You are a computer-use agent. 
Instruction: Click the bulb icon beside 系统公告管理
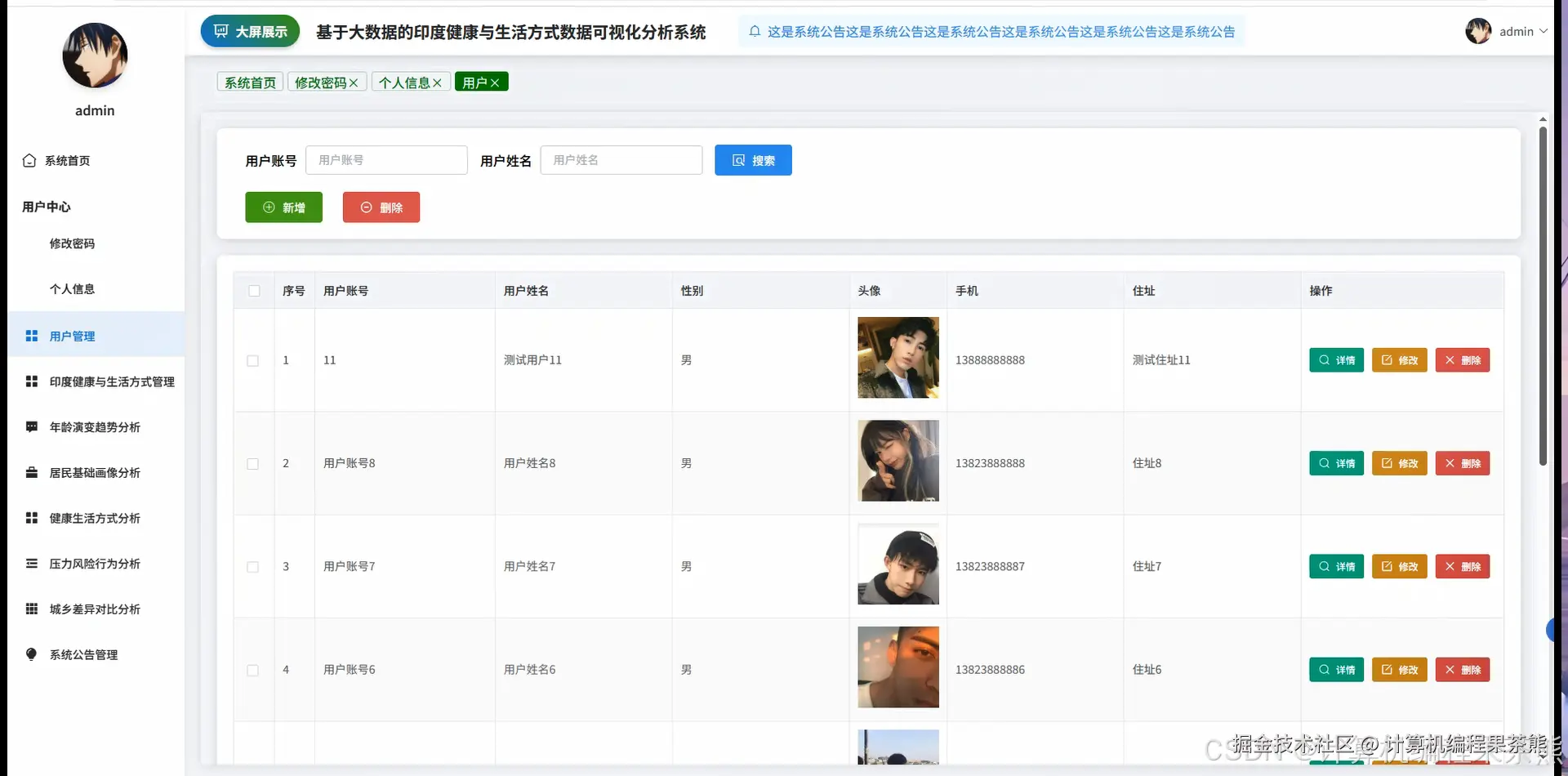tap(32, 654)
